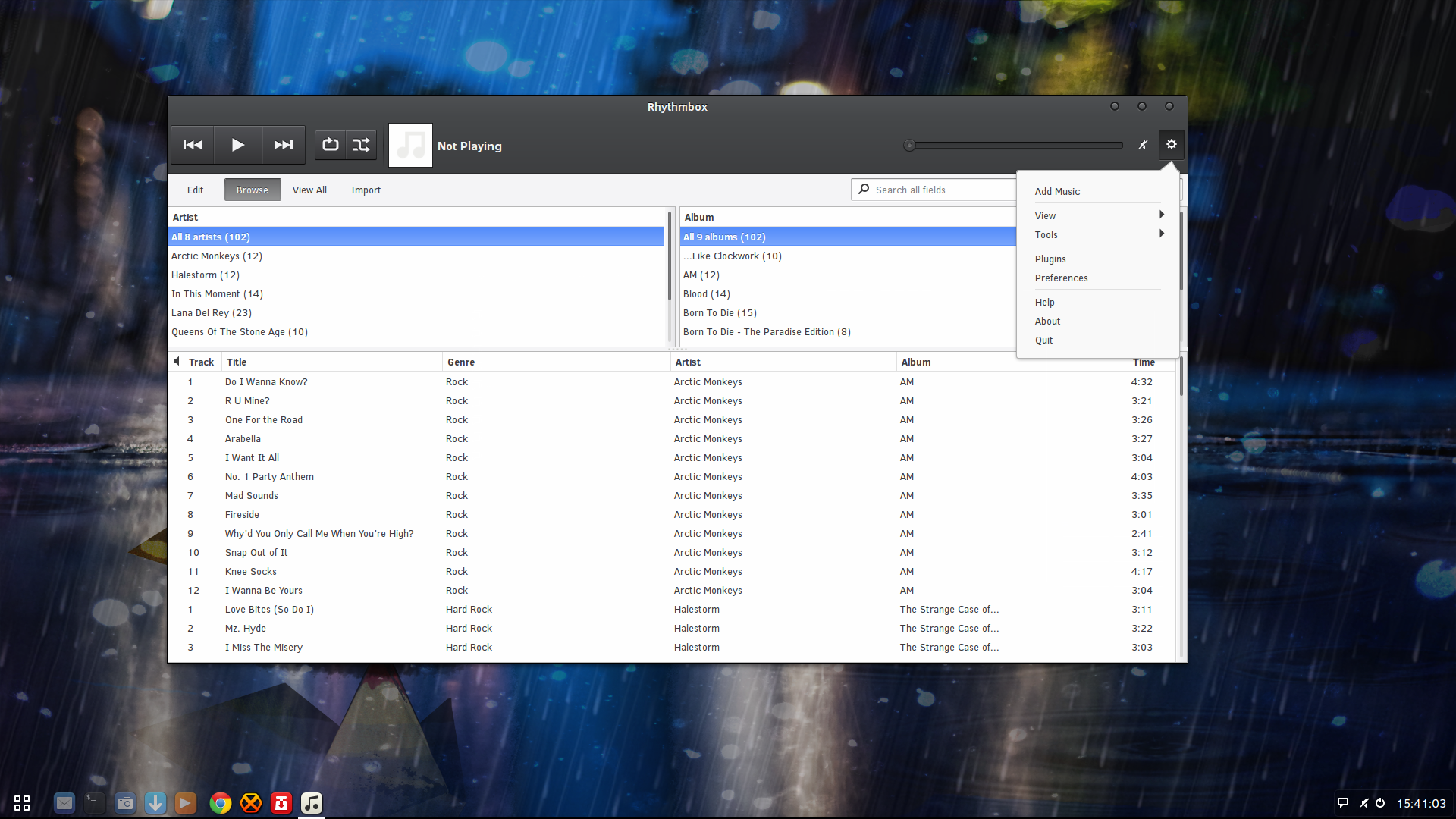This screenshot has width=1456, height=819.
Task: Click the View All button
Action: (309, 190)
